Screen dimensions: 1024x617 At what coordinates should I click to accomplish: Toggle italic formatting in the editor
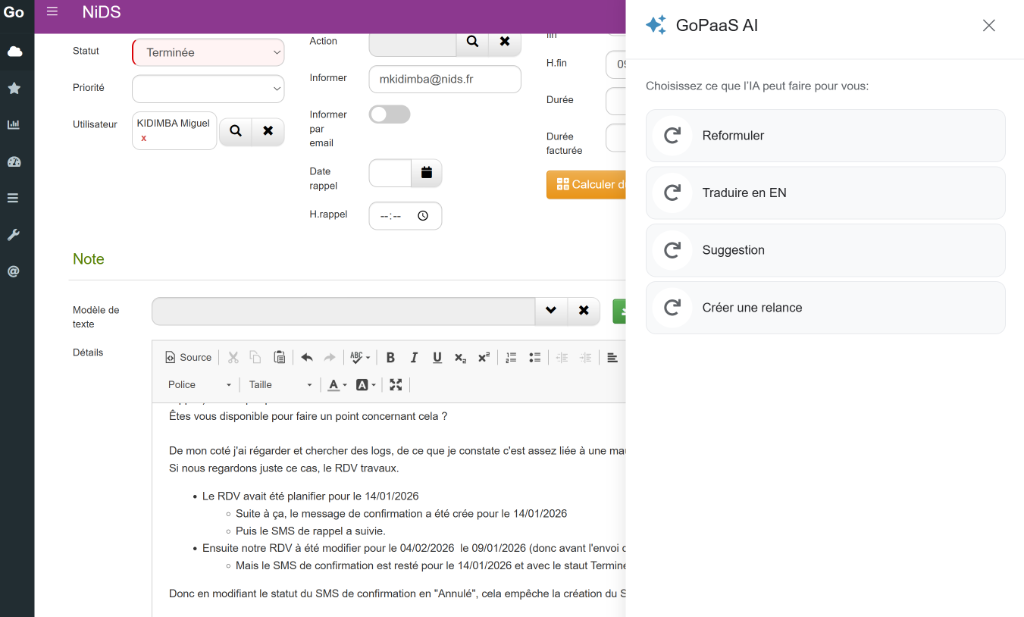point(414,358)
